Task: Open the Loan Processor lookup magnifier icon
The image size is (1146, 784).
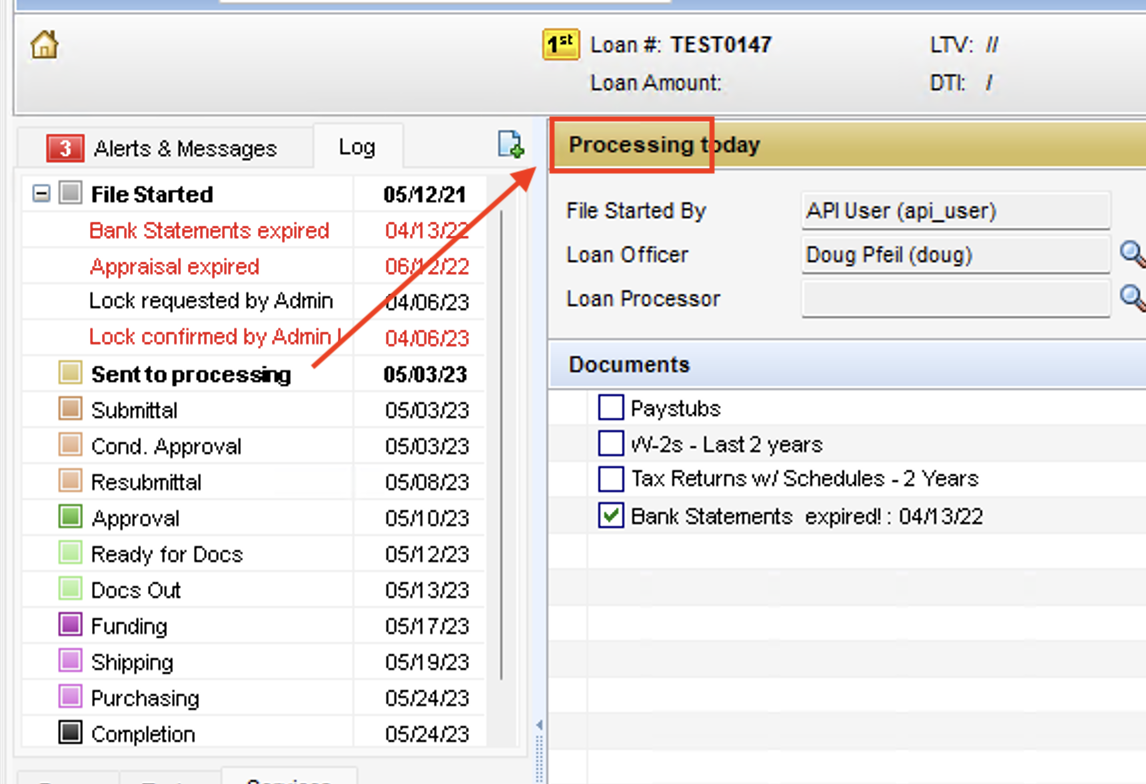Action: click(x=1132, y=298)
